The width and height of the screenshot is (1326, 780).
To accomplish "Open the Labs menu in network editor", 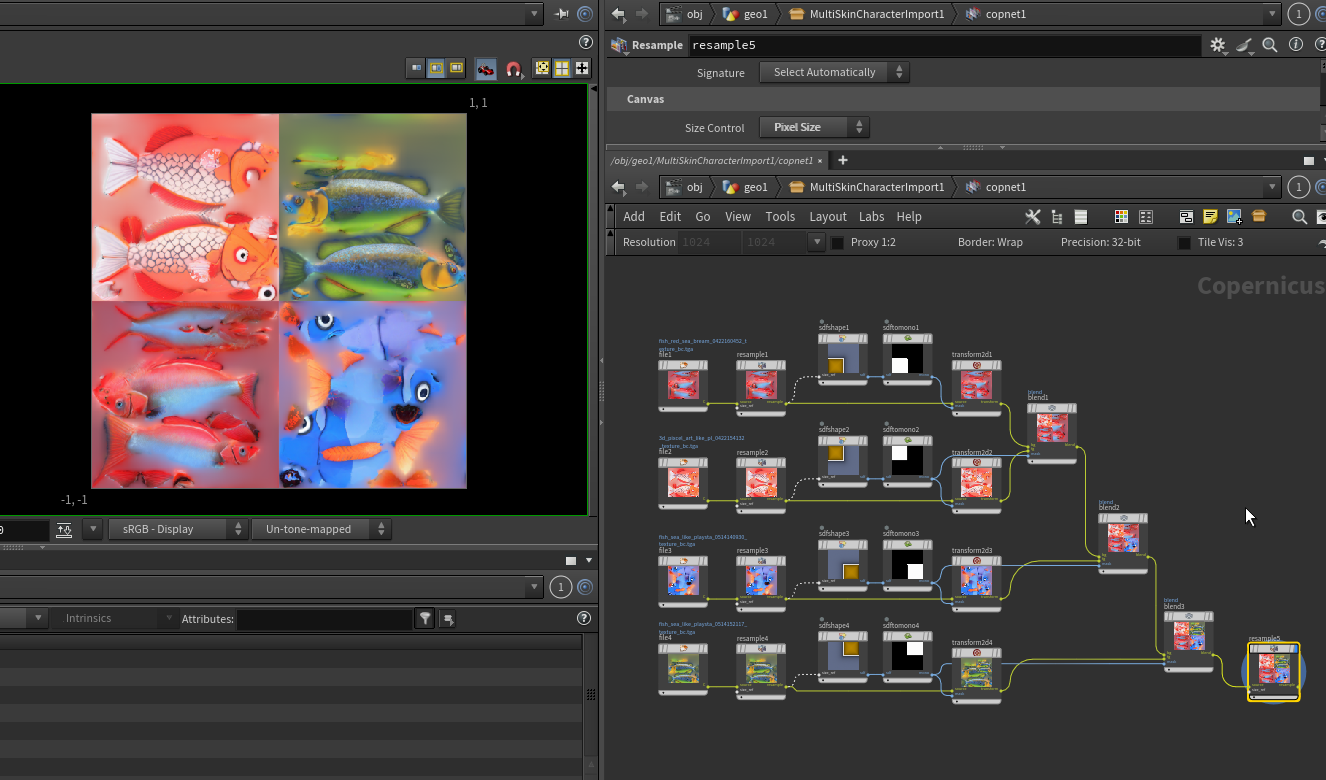I will pyautogui.click(x=872, y=217).
